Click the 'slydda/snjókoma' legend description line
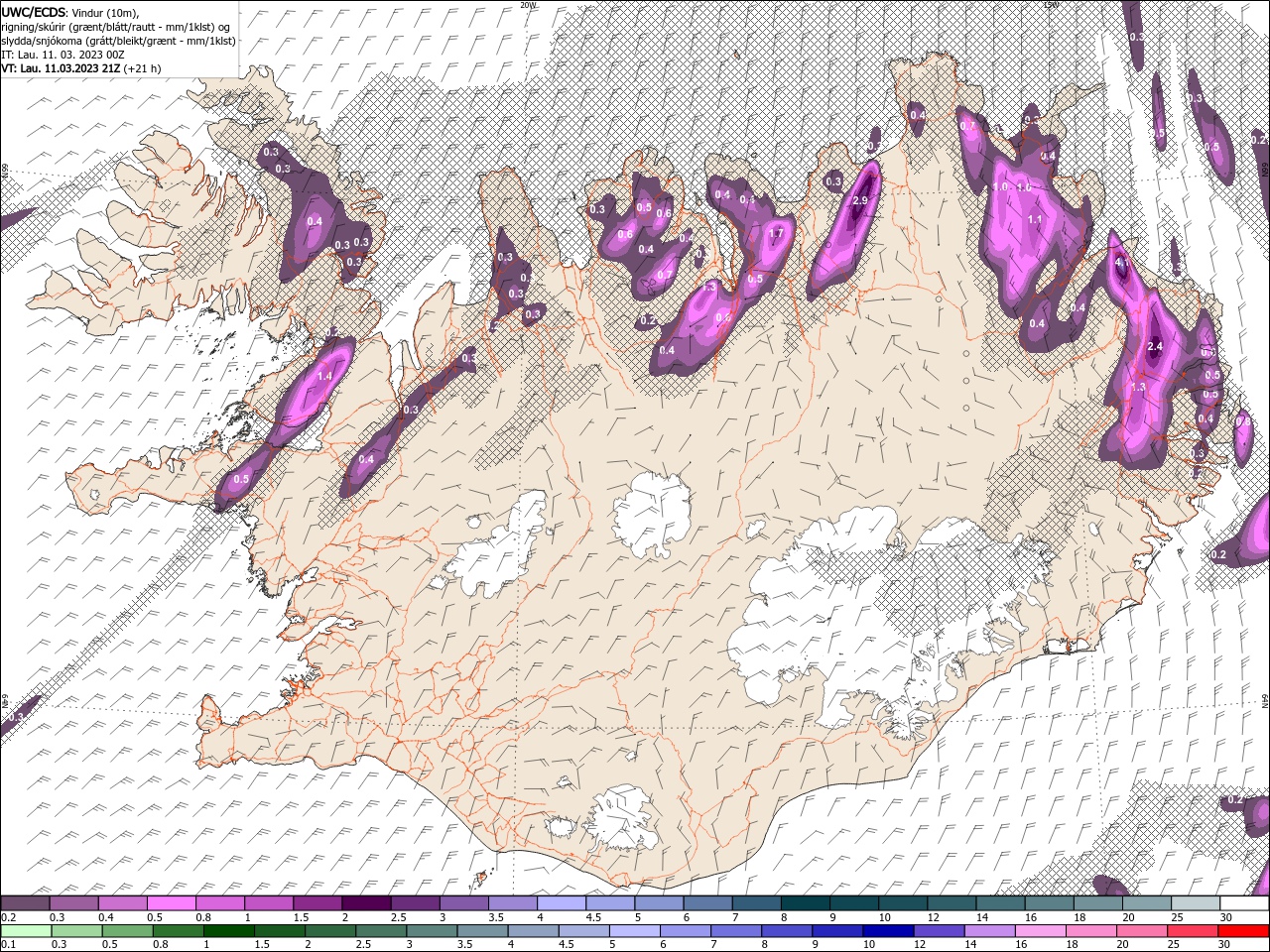The height and width of the screenshot is (952, 1270). 119,41
